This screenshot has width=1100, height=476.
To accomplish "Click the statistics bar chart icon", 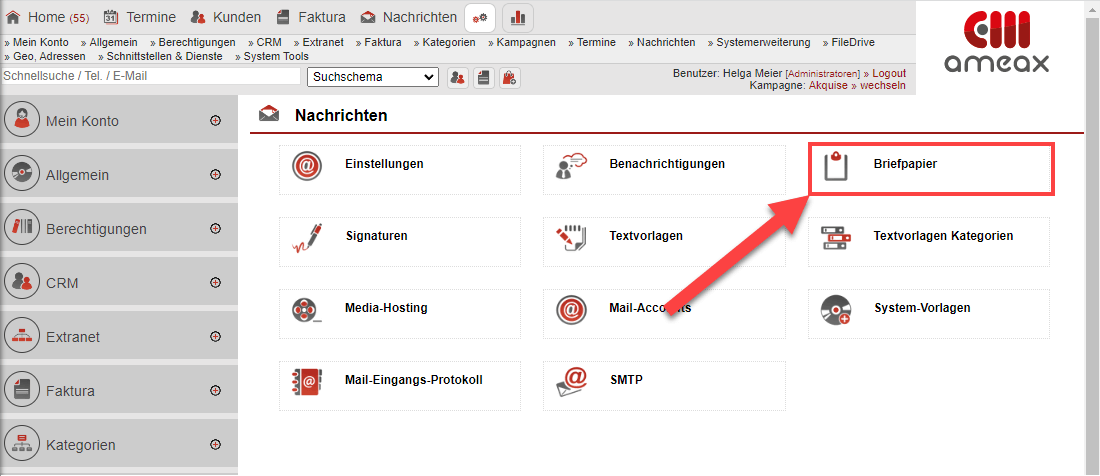I will [x=518, y=17].
